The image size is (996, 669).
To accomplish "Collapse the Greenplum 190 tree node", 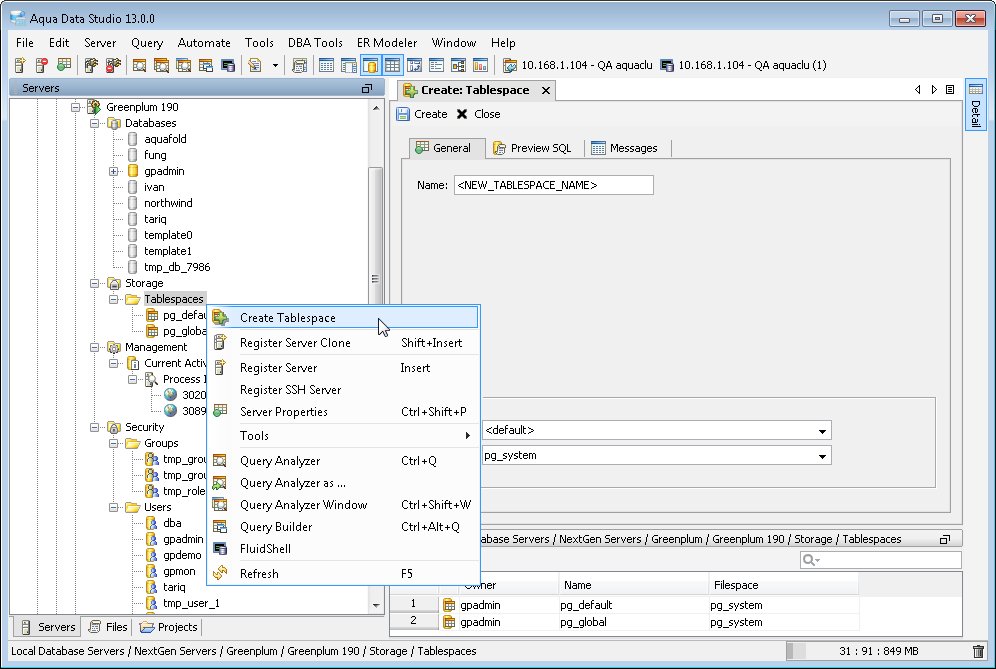I will pyautogui.click(x=76, y=107).
